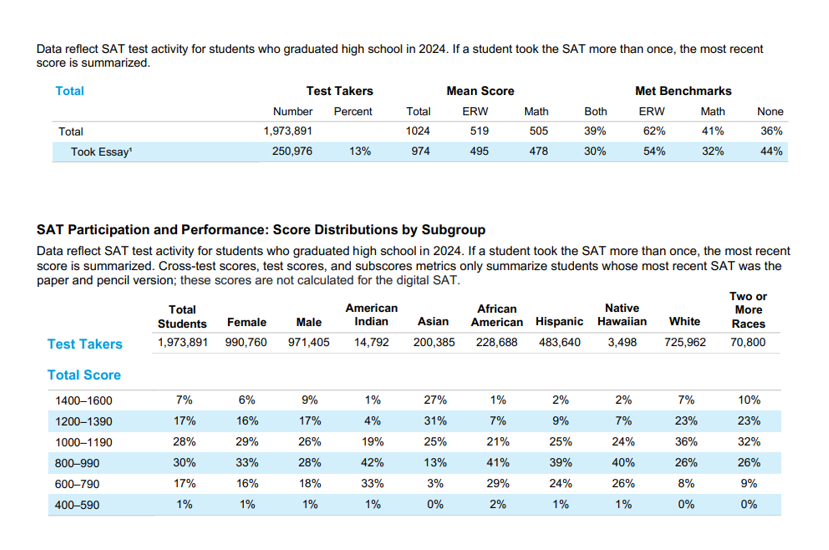829x550 pixels.
Task: Click the blue 'Total Score' label
Action: (84, 375)
